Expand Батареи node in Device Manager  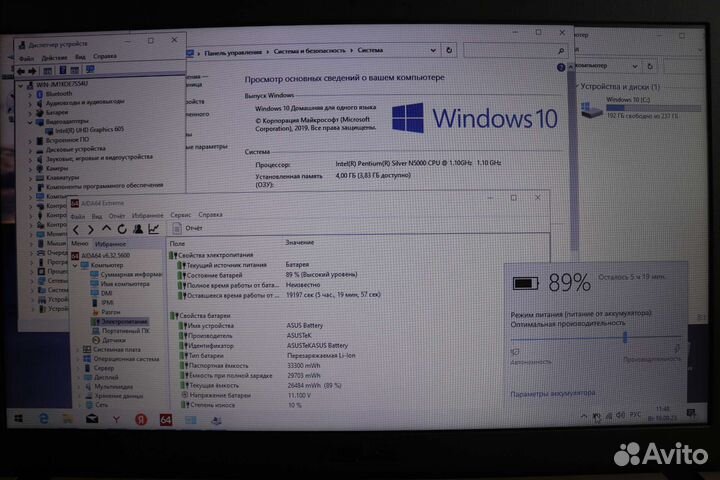(x=30, y=113)
